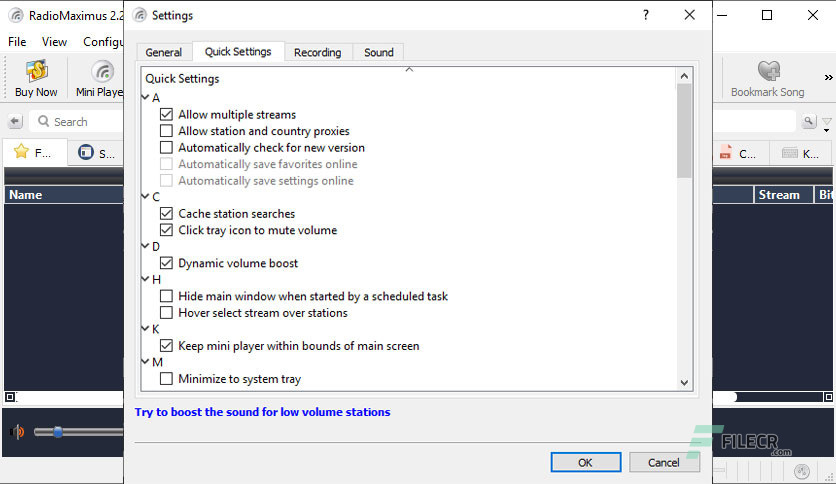Screen dimensions: 836x484
Task: Click the Settings dialog help question mark
Action: coord(646,15)
